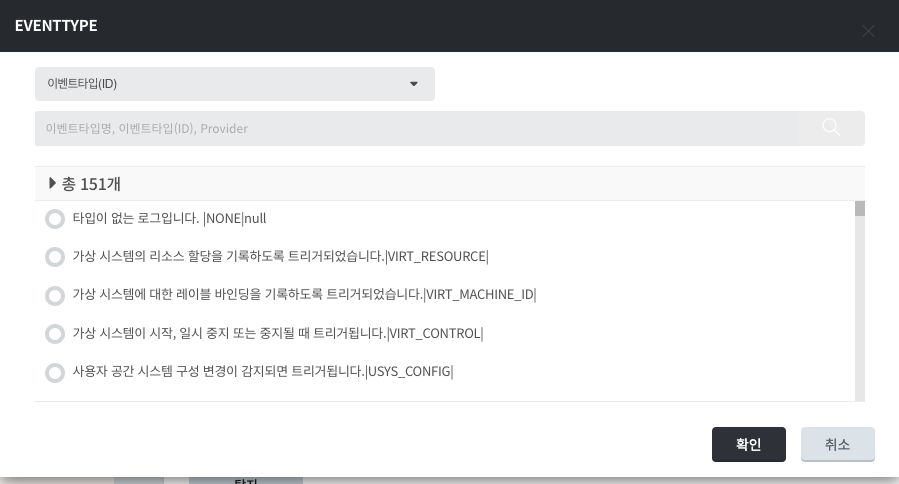Click the magnifier search icon
This screenshot has height=484, width=899.
831,128
